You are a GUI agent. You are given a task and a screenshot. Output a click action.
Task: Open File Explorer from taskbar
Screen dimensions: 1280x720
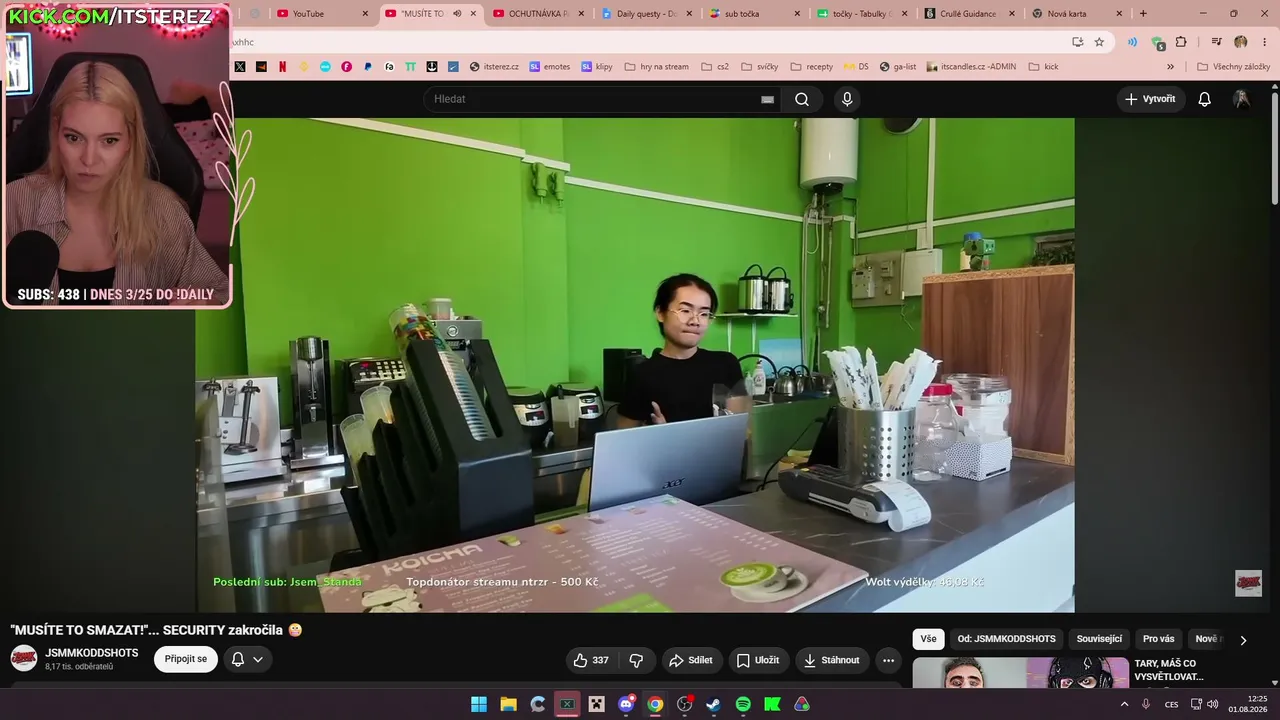[508, 704]
